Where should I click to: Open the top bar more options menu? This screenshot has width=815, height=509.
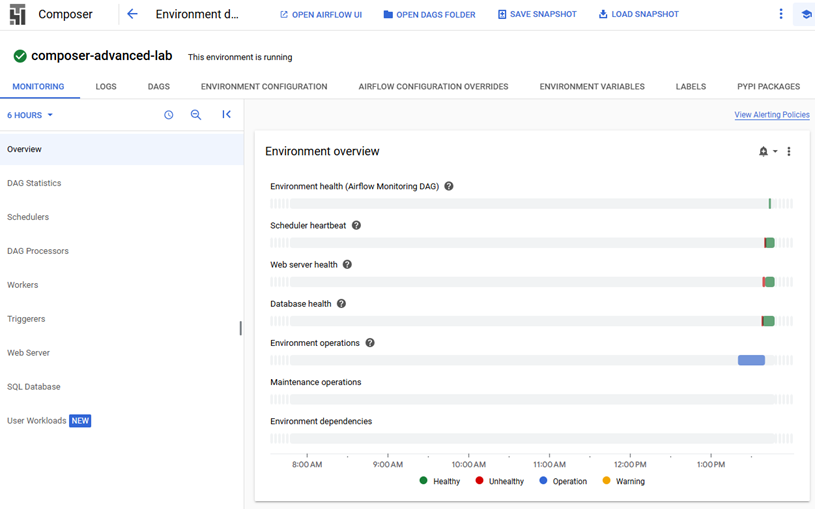coord(781,14)
